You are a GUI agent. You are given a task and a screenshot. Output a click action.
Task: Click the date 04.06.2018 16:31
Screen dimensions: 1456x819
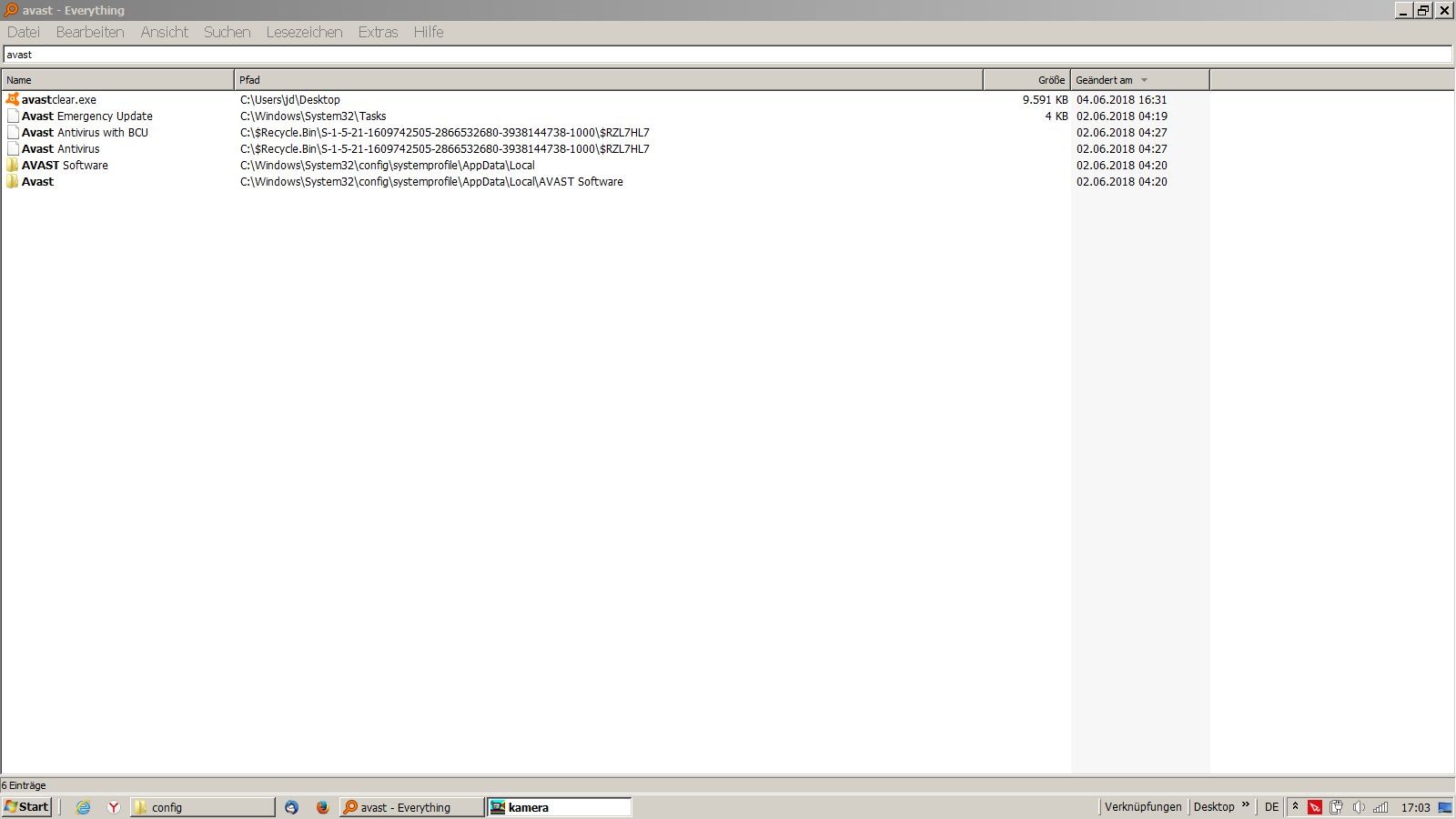click(x=1122, y=100)
